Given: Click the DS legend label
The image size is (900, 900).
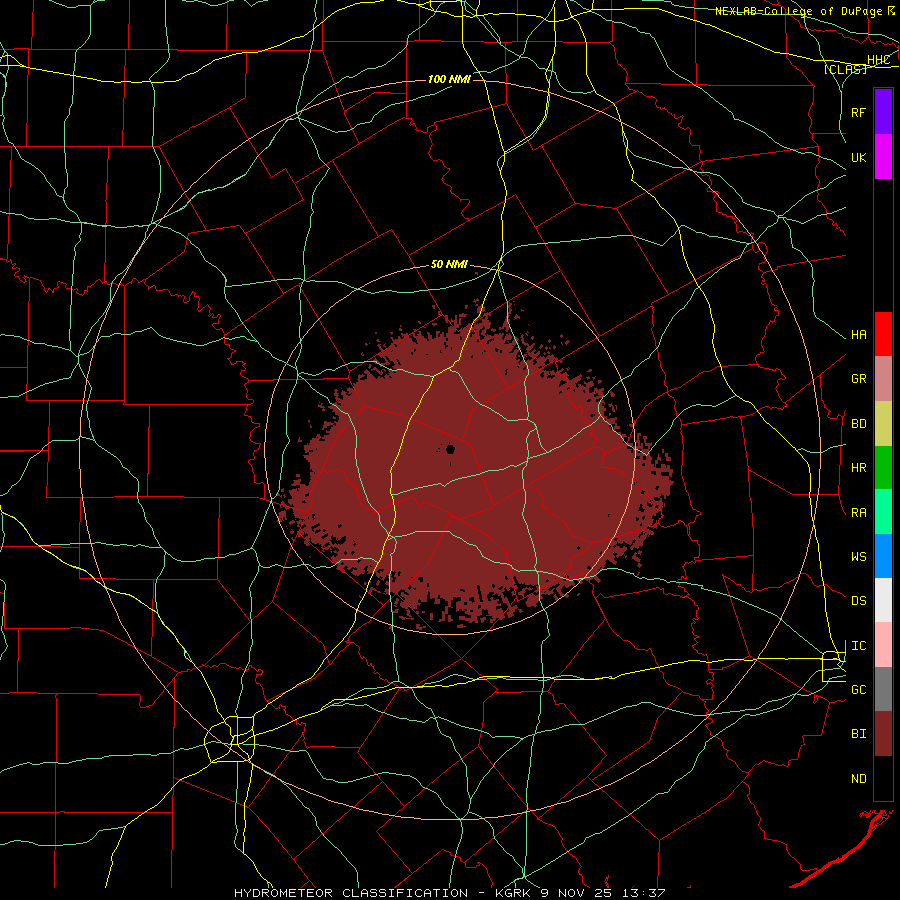Looking at the screenshot, I should pos(858,601).
